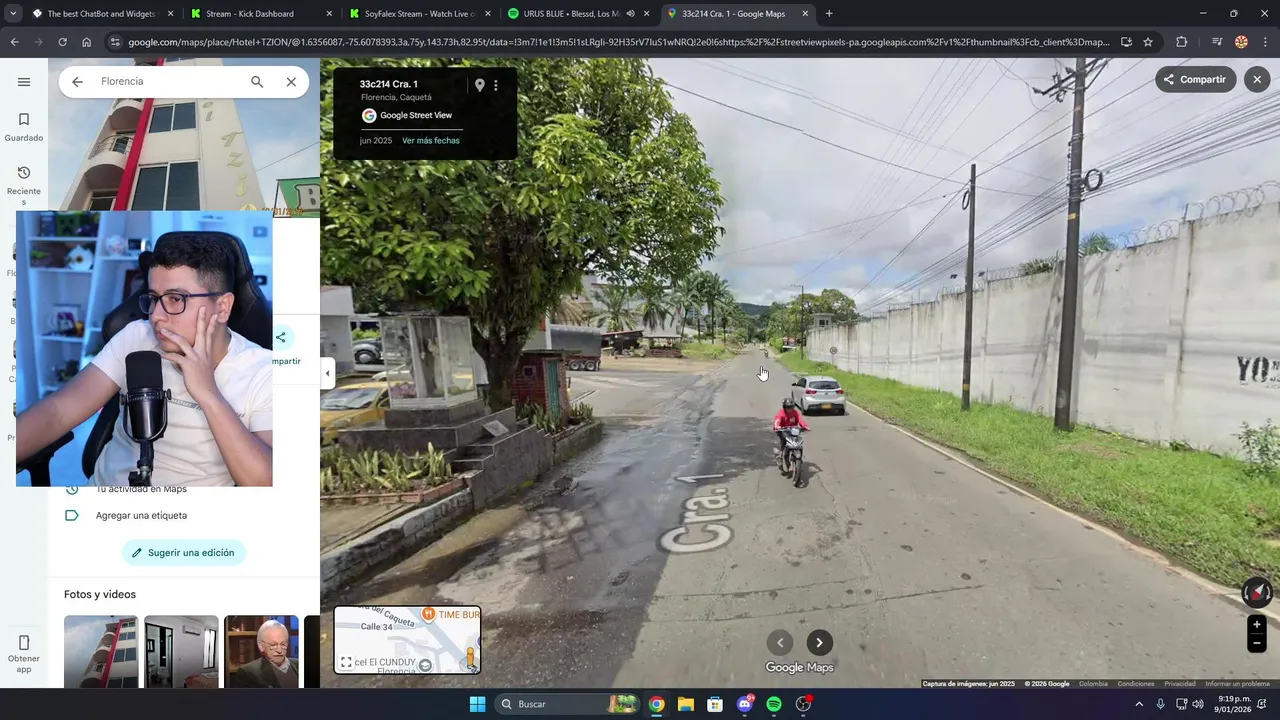This screenshot has height=720, width=1280.
Task: Switch to the 'Stream - Kick Dashboard' tab
Action: click(262, 14)
